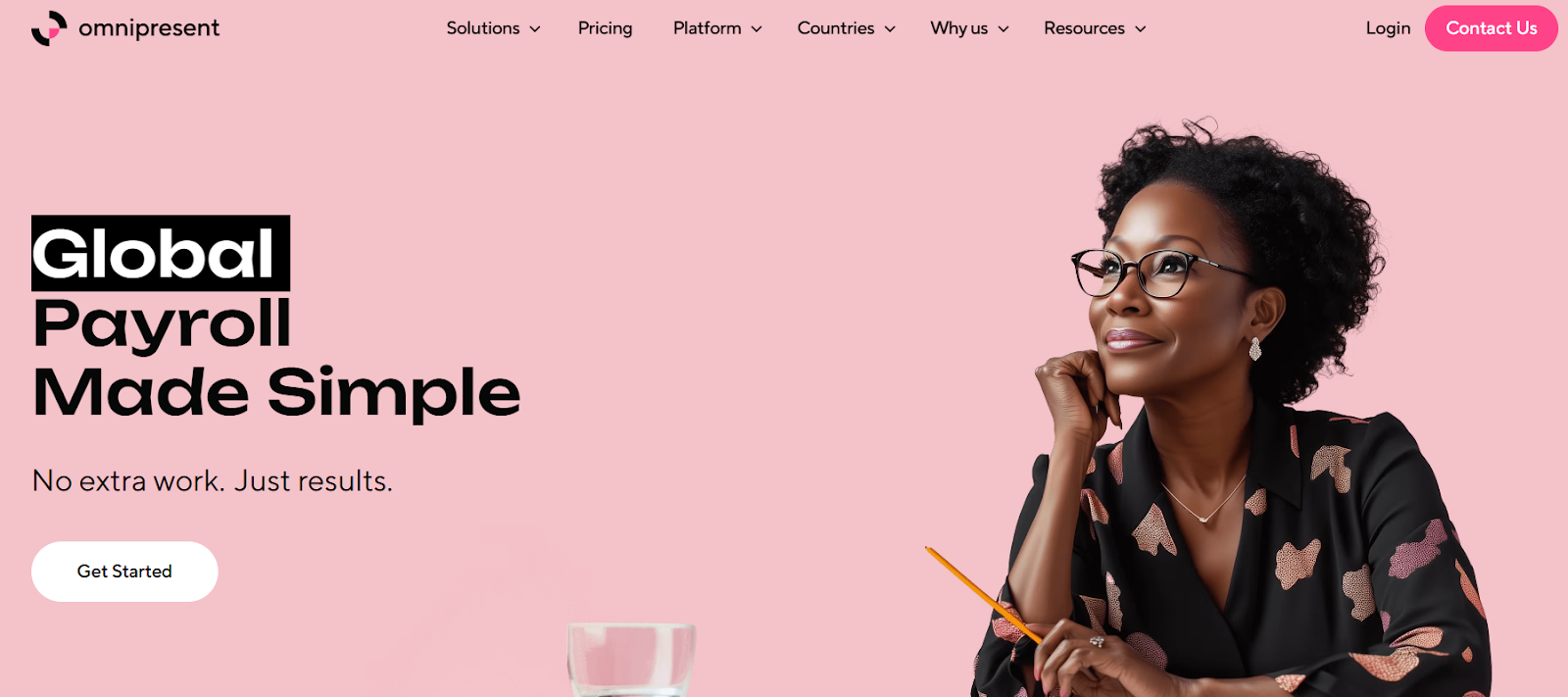Click the pink Contact Us button
The image size is (1568, 697).
pyautogui.click(x=1491, y=28)
